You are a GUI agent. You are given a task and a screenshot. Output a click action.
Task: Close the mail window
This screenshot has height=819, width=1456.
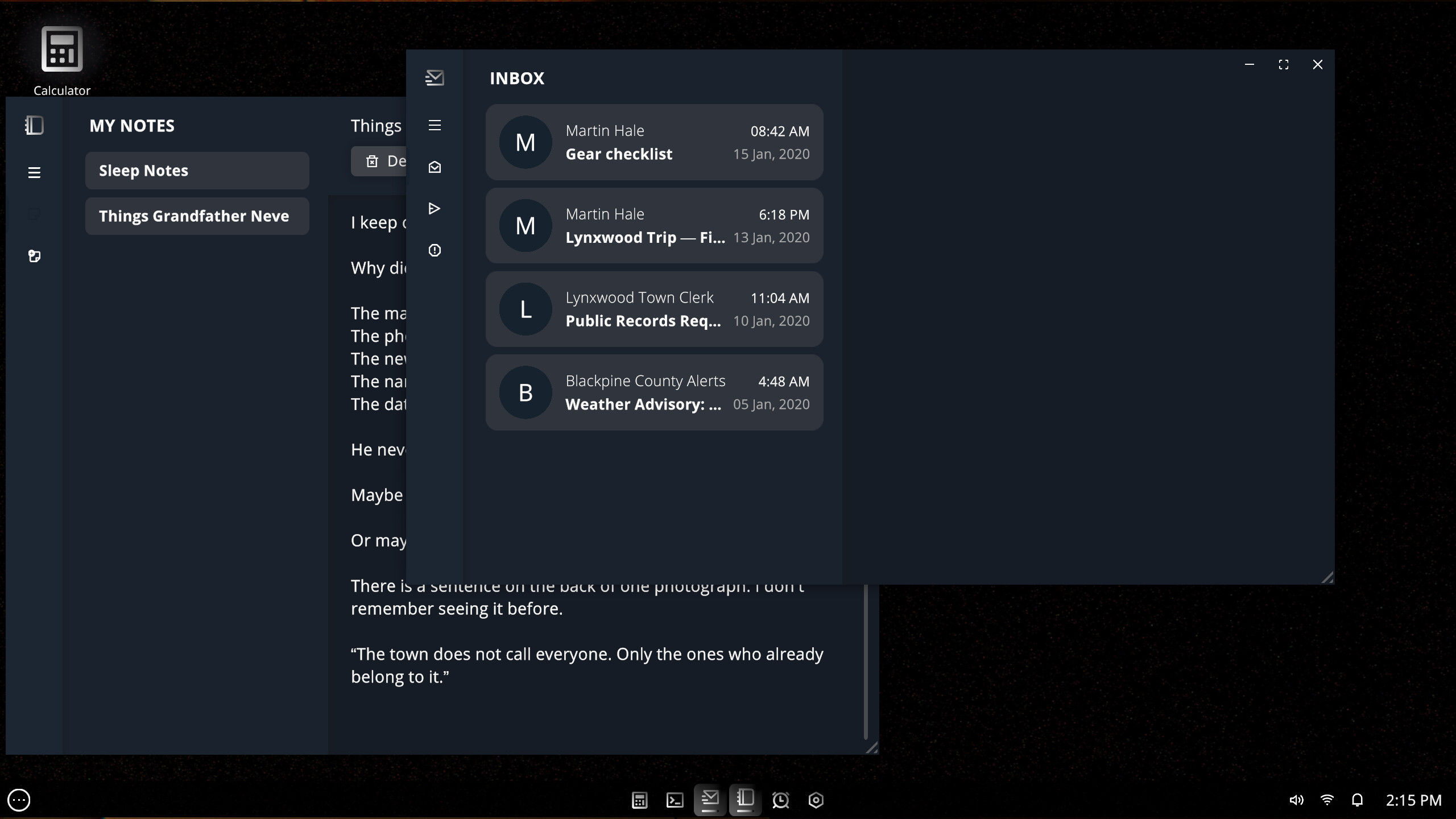point(1318,65)
